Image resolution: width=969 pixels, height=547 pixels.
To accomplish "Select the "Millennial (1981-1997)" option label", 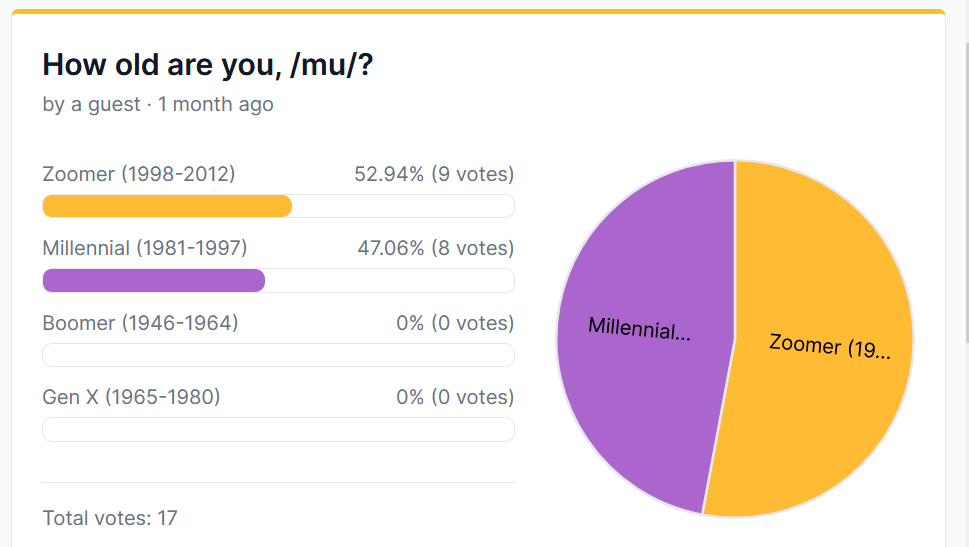I will (145, 248).
